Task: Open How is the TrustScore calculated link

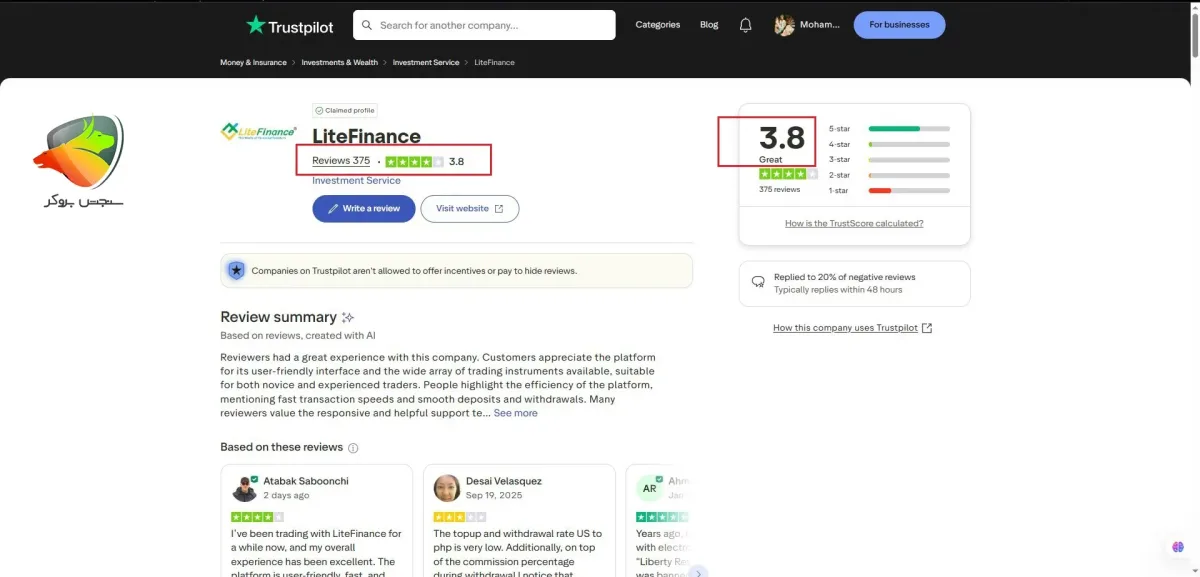Action: point(854,223)
